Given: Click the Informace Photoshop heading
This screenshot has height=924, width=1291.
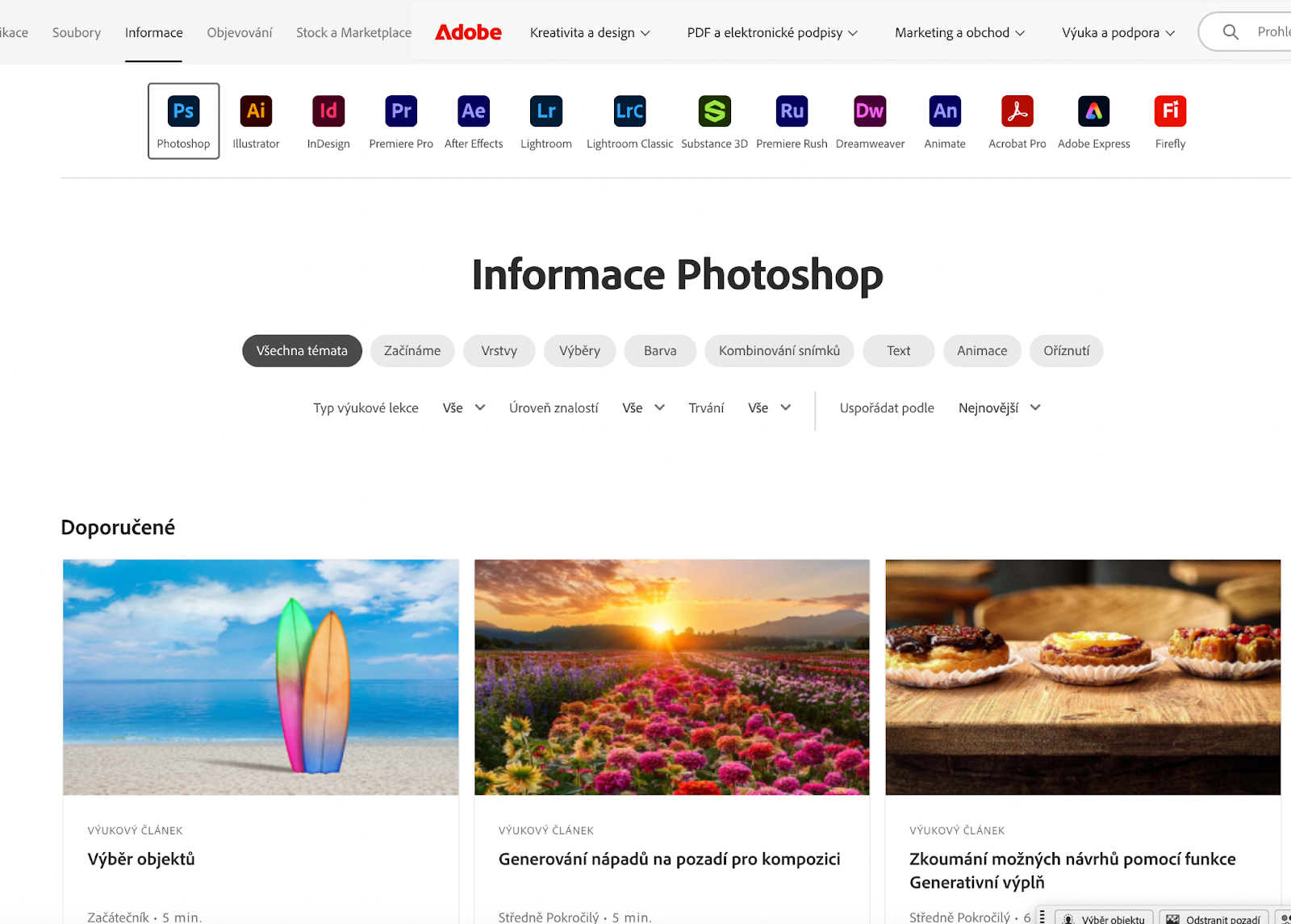Looking at the screenshot, I should click(x=677, y=275).
